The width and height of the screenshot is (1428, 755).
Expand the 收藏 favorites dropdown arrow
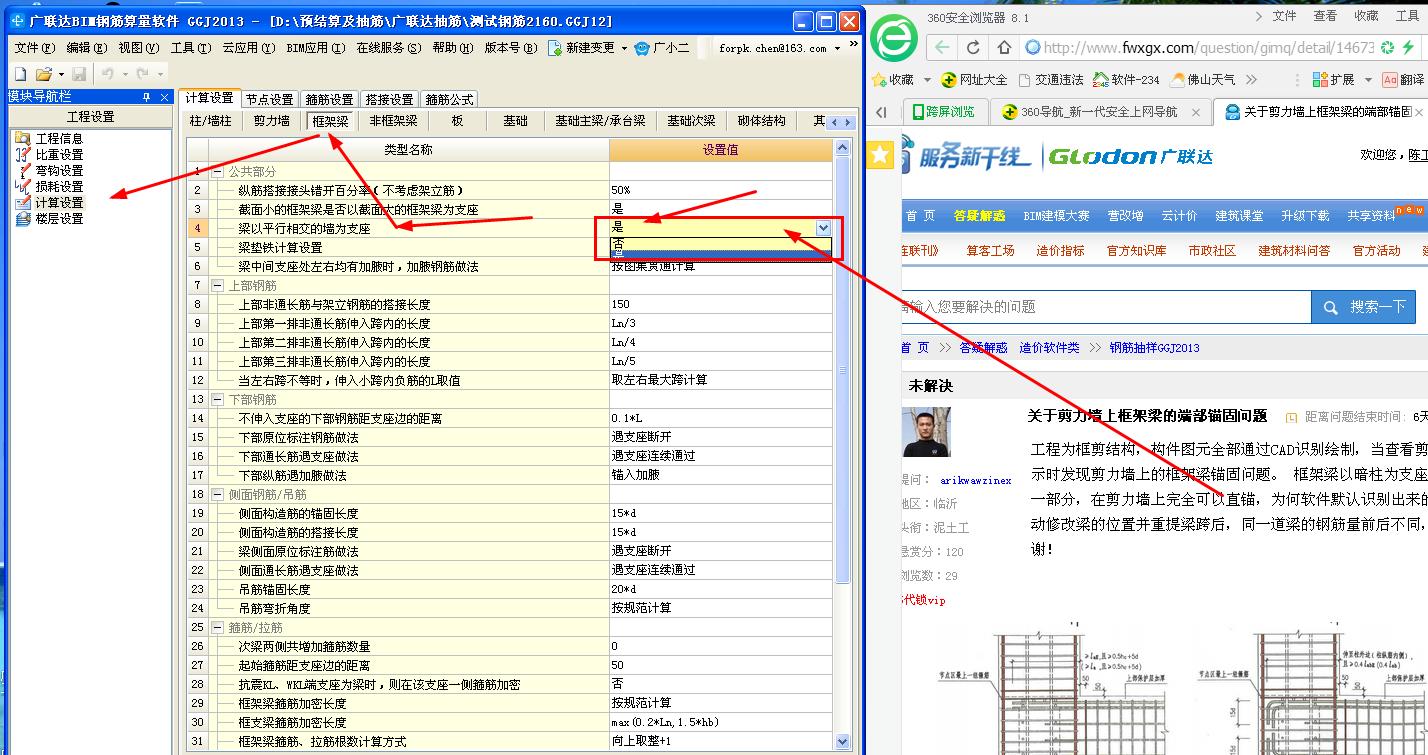click(x=928, y=80)
